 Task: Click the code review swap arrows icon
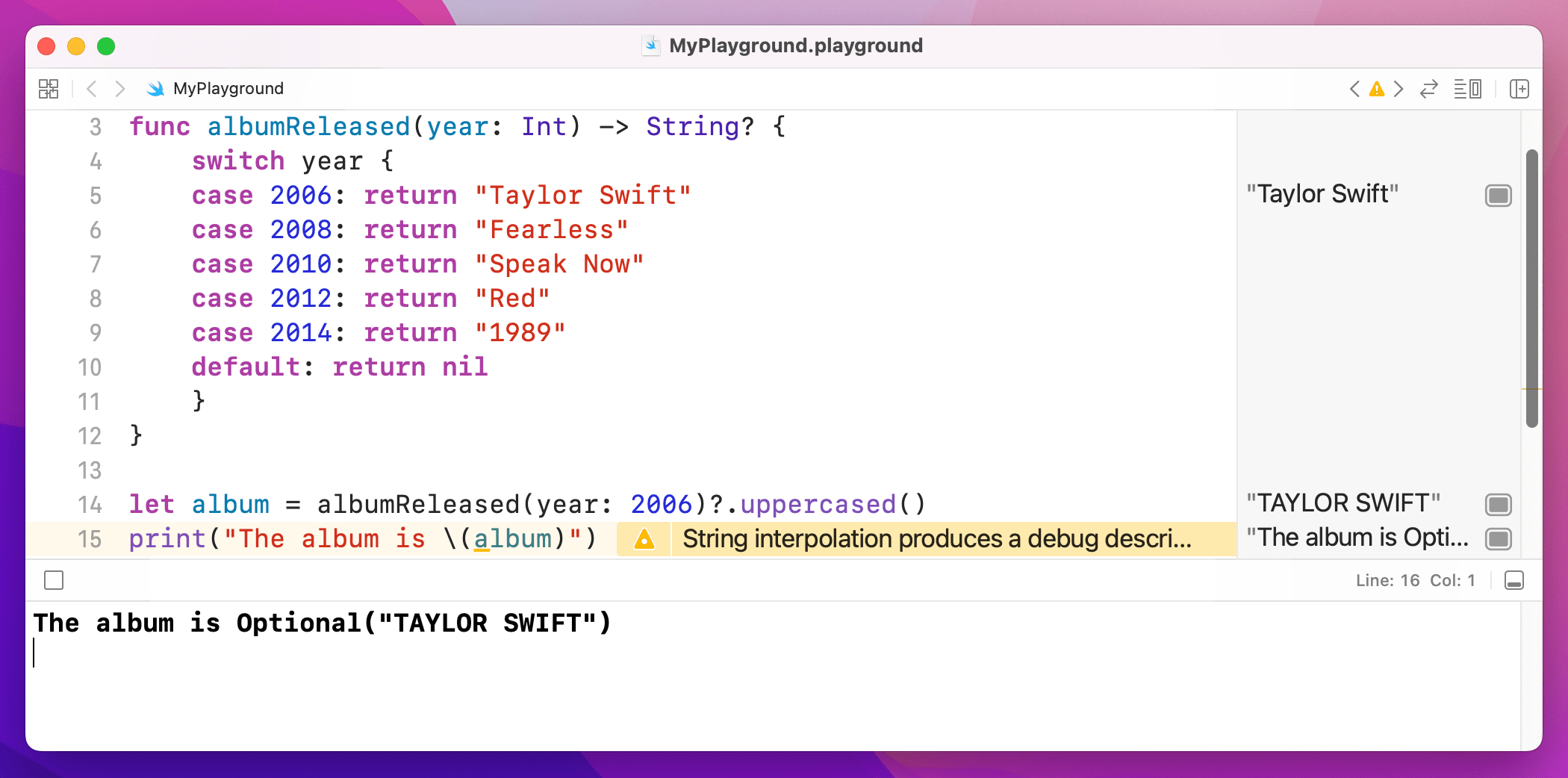[x=1428, y=89]
